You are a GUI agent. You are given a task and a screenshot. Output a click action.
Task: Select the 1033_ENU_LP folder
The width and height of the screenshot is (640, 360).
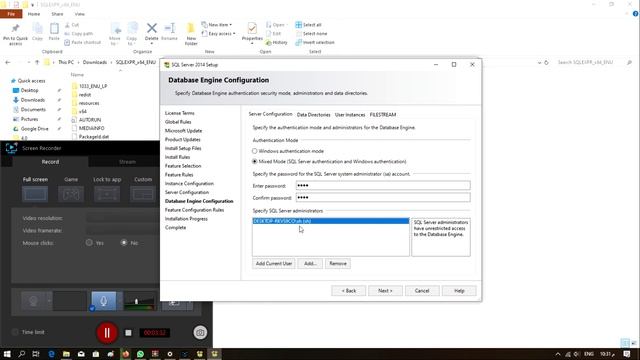(x=93, y=86)
